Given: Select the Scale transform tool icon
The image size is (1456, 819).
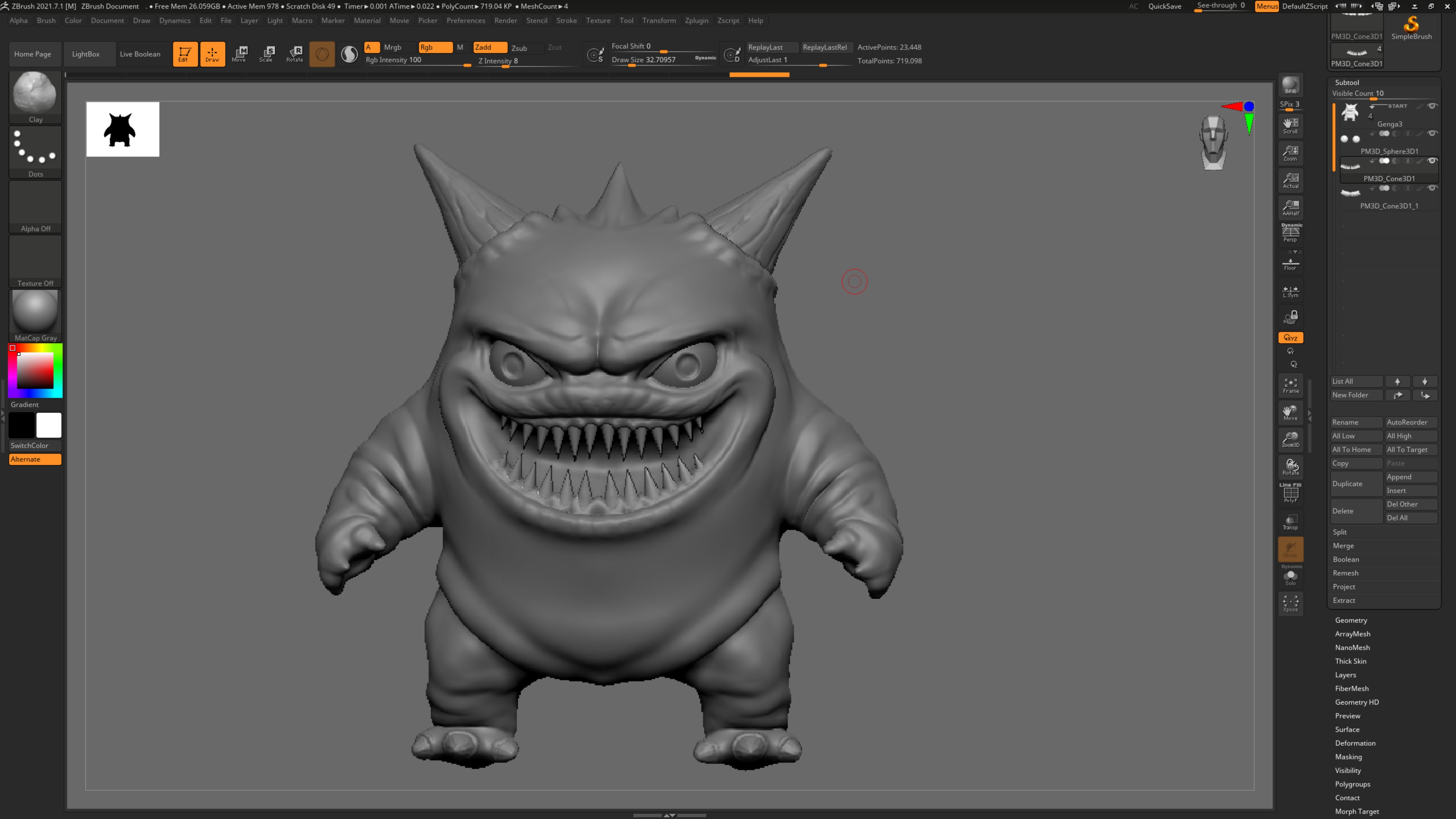Looking at the screenshot, I should [x=266, y=54].
